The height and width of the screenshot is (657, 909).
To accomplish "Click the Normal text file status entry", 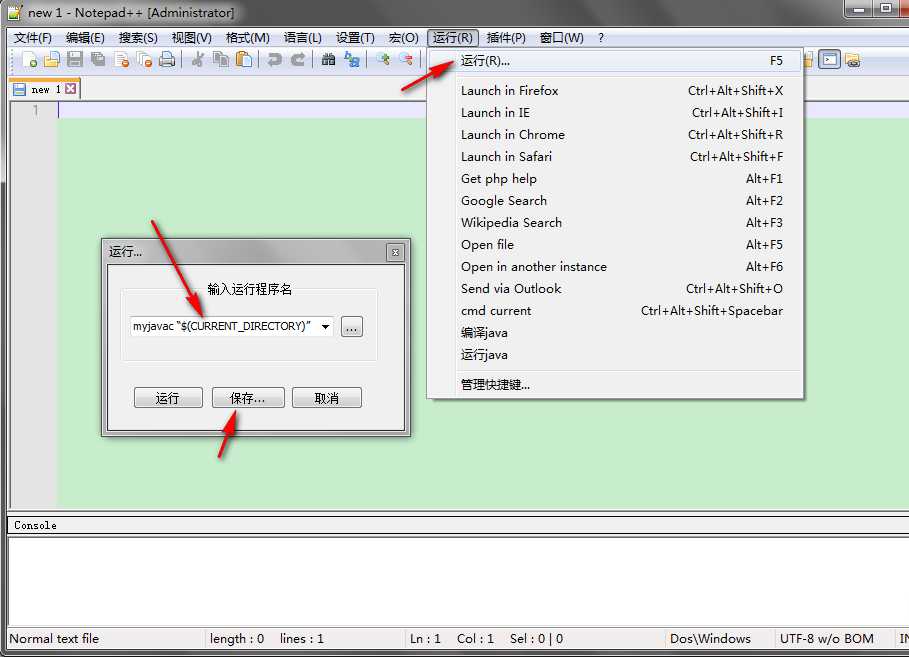I will point(54,639).
